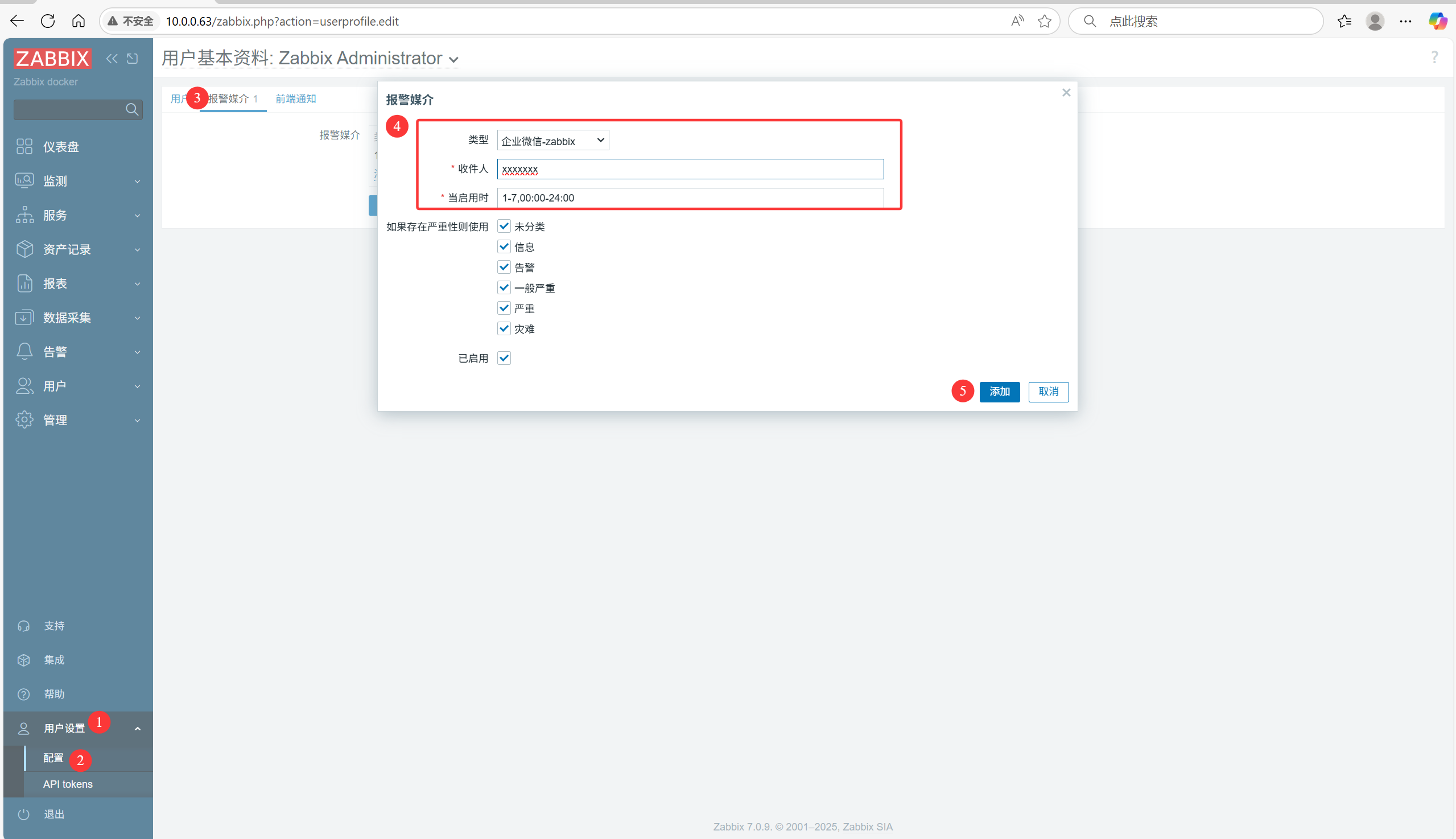Hide the sidebar with the arrow-box icon
The height and width of the screenshot is (839, 1456).
(133, 58)
